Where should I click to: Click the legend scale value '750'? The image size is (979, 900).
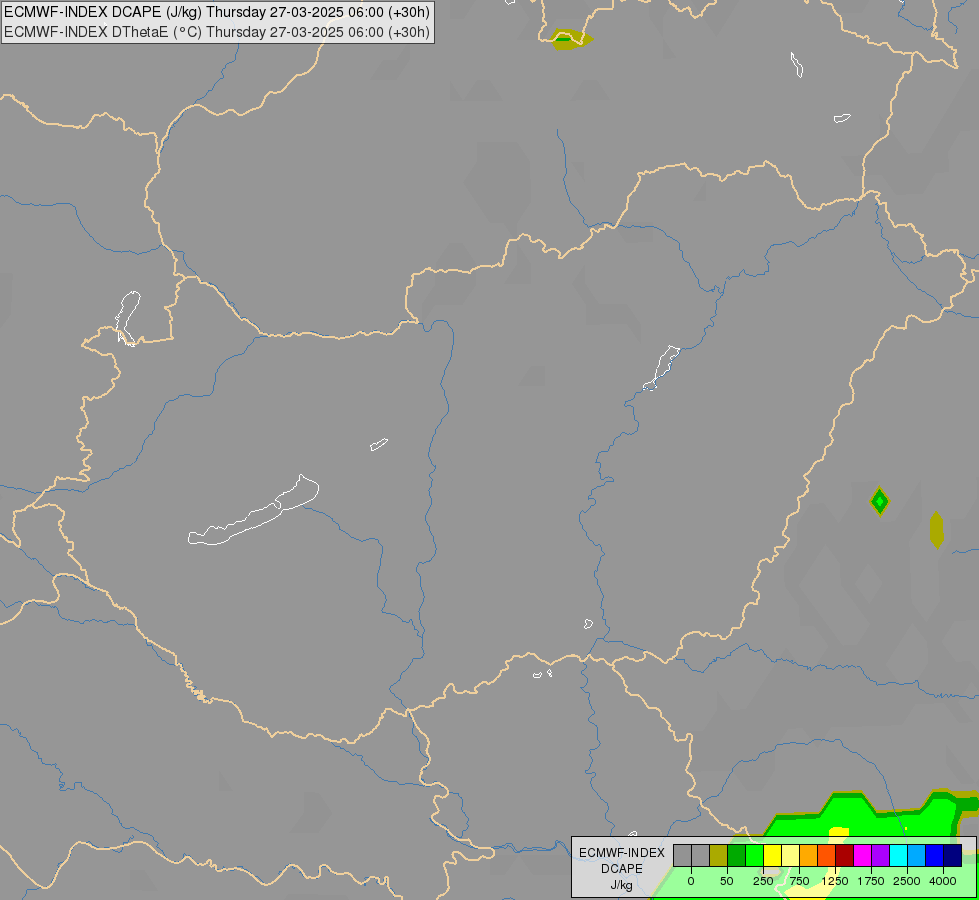pyautogui.click(x=799, y=881)
